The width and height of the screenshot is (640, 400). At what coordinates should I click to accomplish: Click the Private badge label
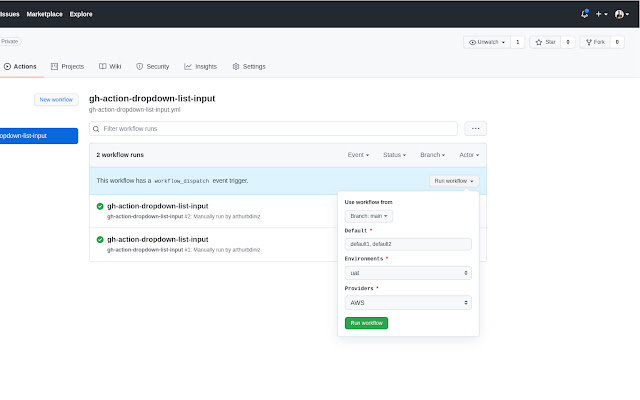point(10,41)
